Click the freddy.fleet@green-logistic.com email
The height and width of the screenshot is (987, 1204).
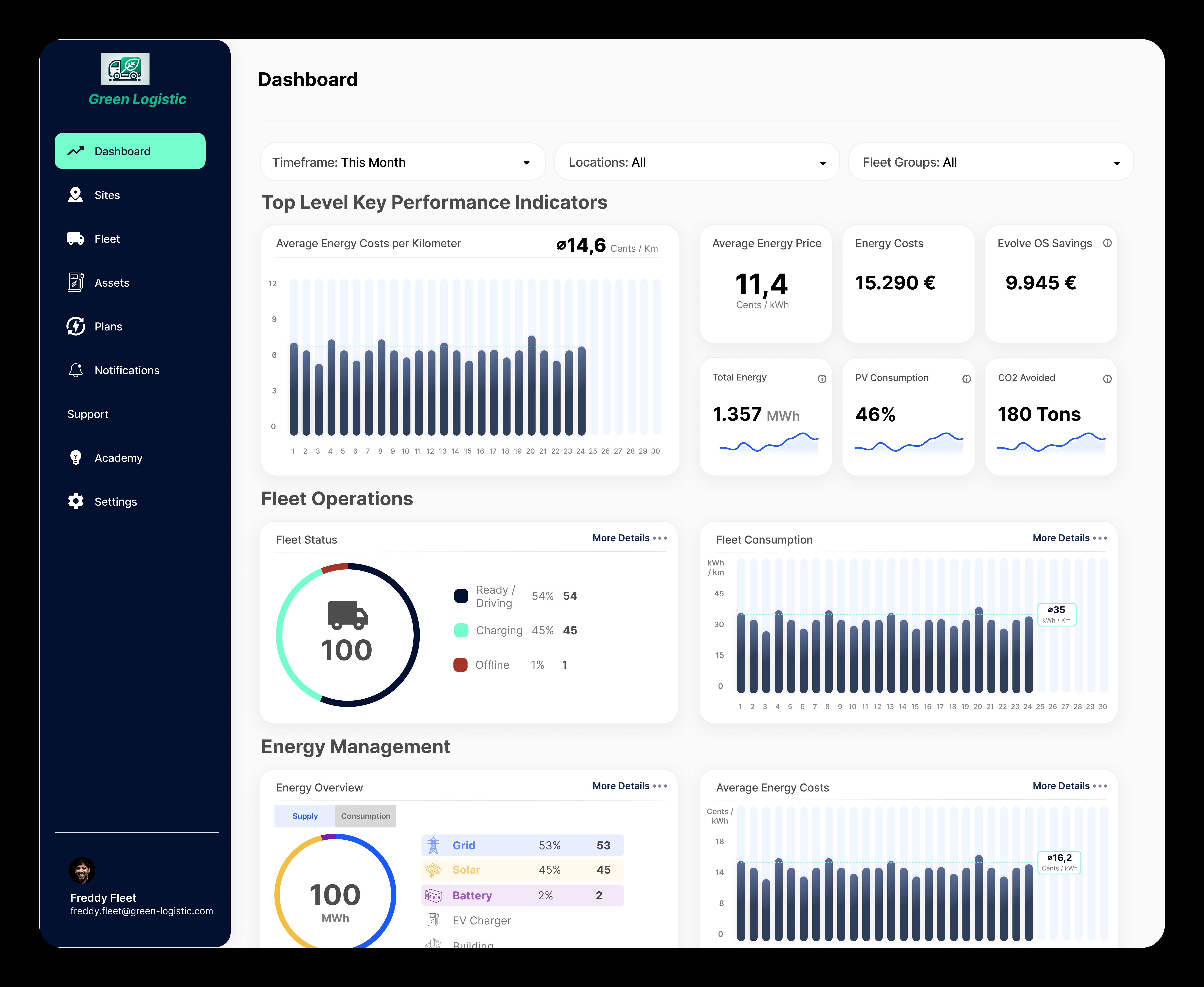pyautogui.click(x=142, y=911)
